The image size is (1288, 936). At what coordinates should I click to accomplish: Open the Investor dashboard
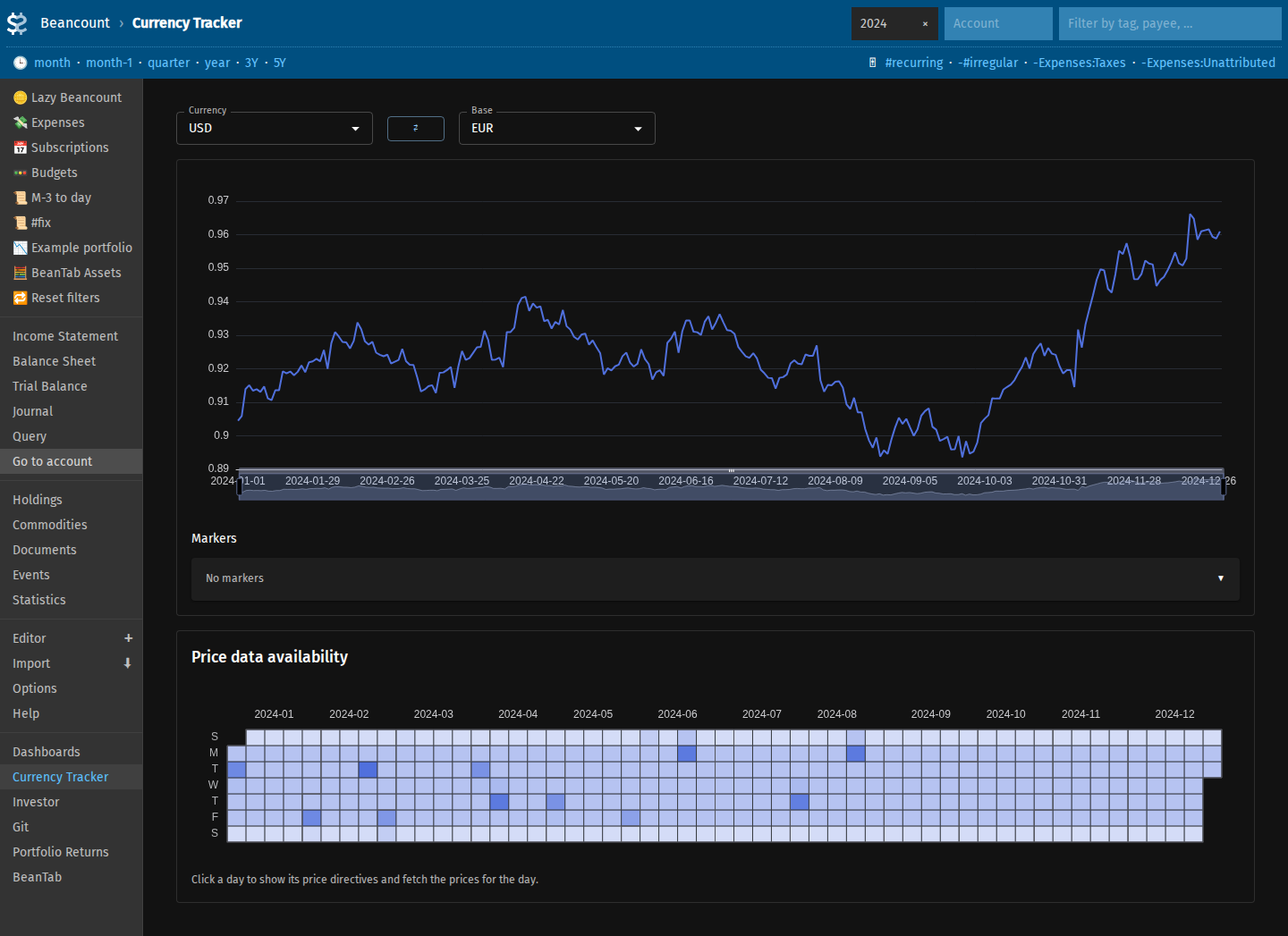coord(71,802)
